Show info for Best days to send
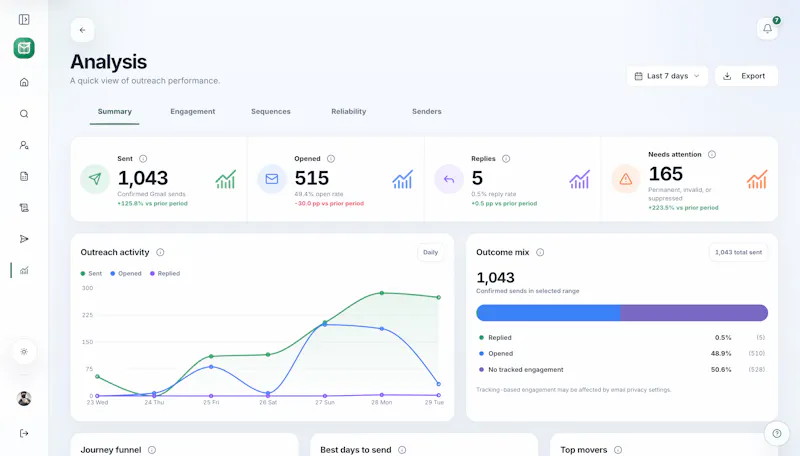Image resolution: width=800 pixels, height=456 pixels. tap(402, 450)
